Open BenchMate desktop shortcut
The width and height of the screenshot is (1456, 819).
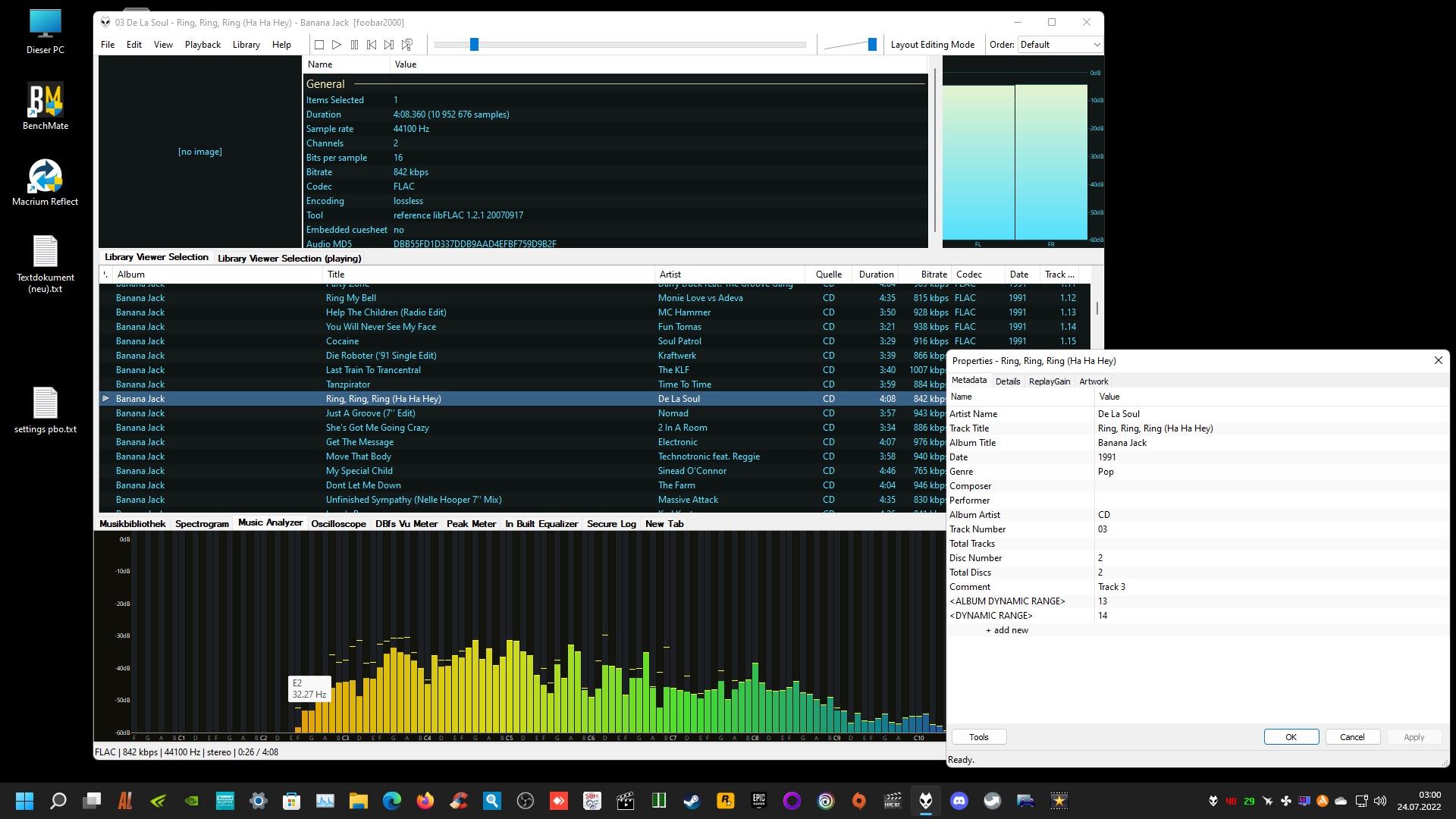tap(45, 107)
